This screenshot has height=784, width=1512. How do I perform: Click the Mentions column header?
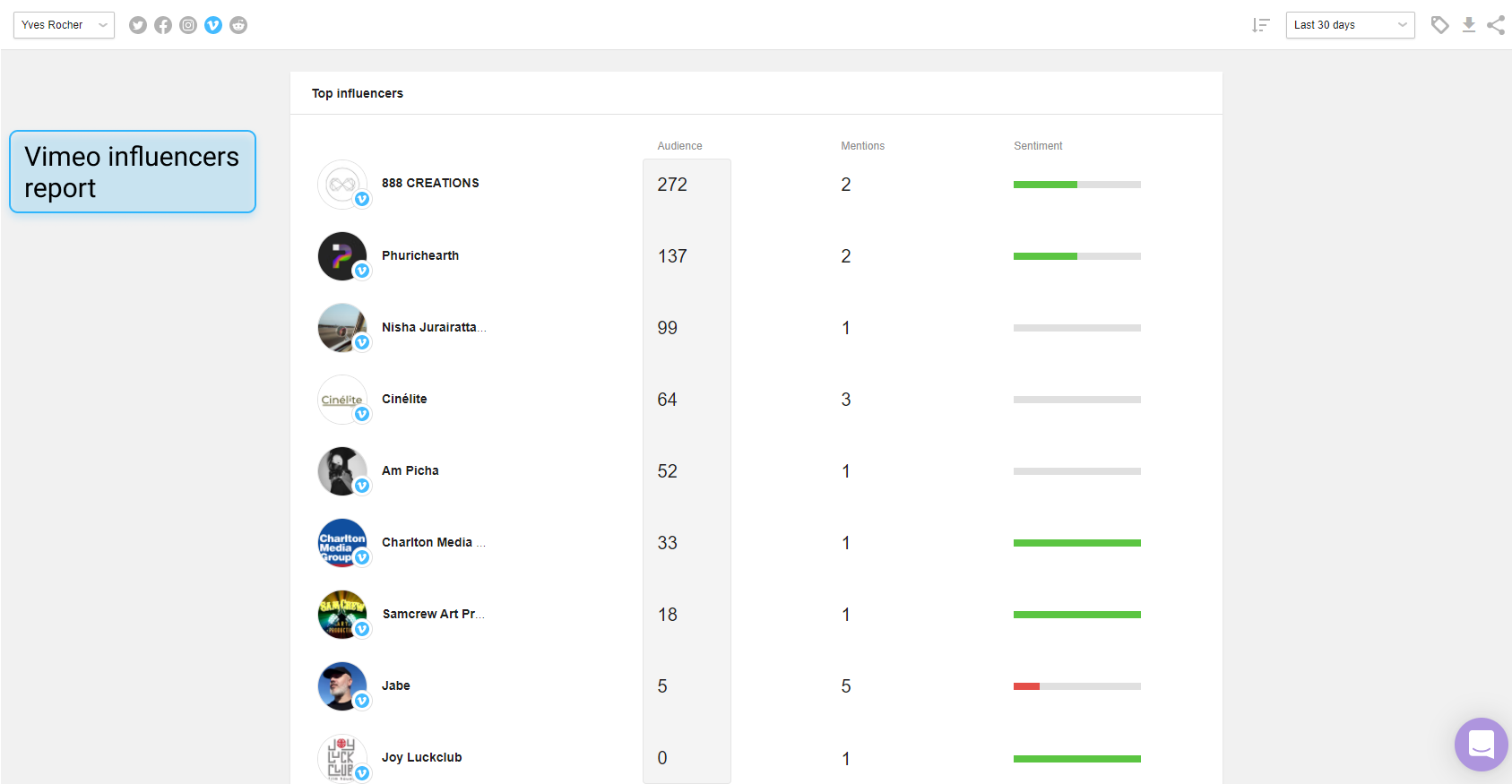point(862,146)
